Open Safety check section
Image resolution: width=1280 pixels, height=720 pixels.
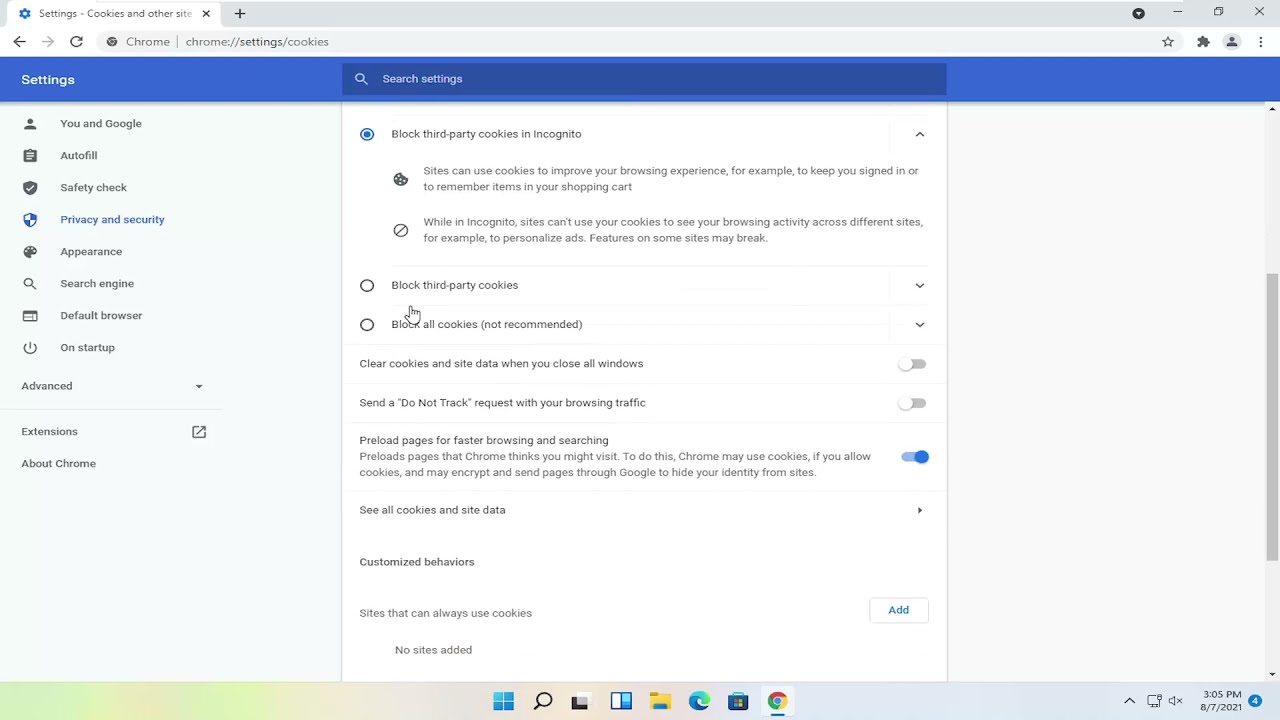point(93,188)
